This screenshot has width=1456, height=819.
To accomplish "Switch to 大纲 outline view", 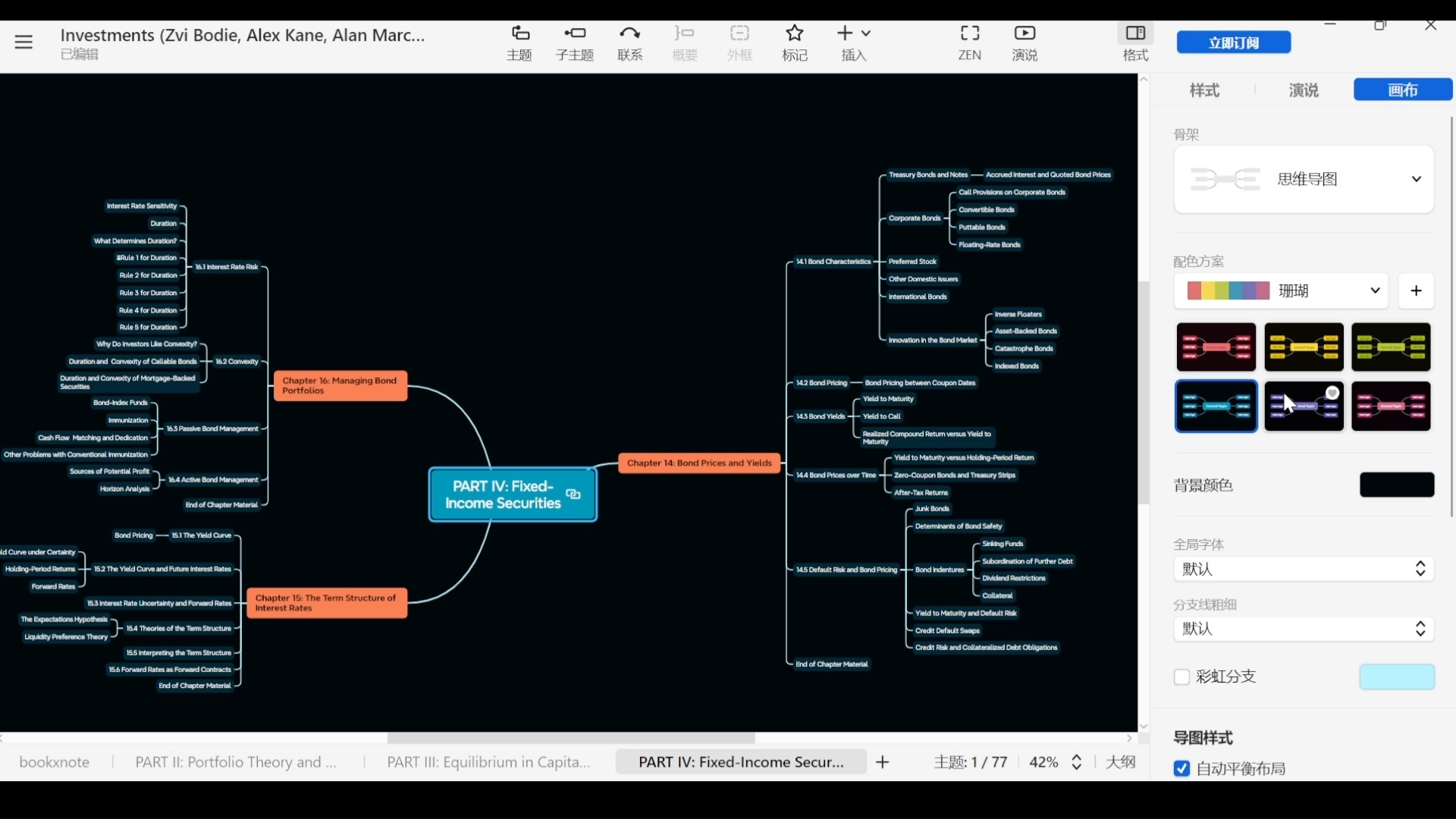I will 1120,762.
